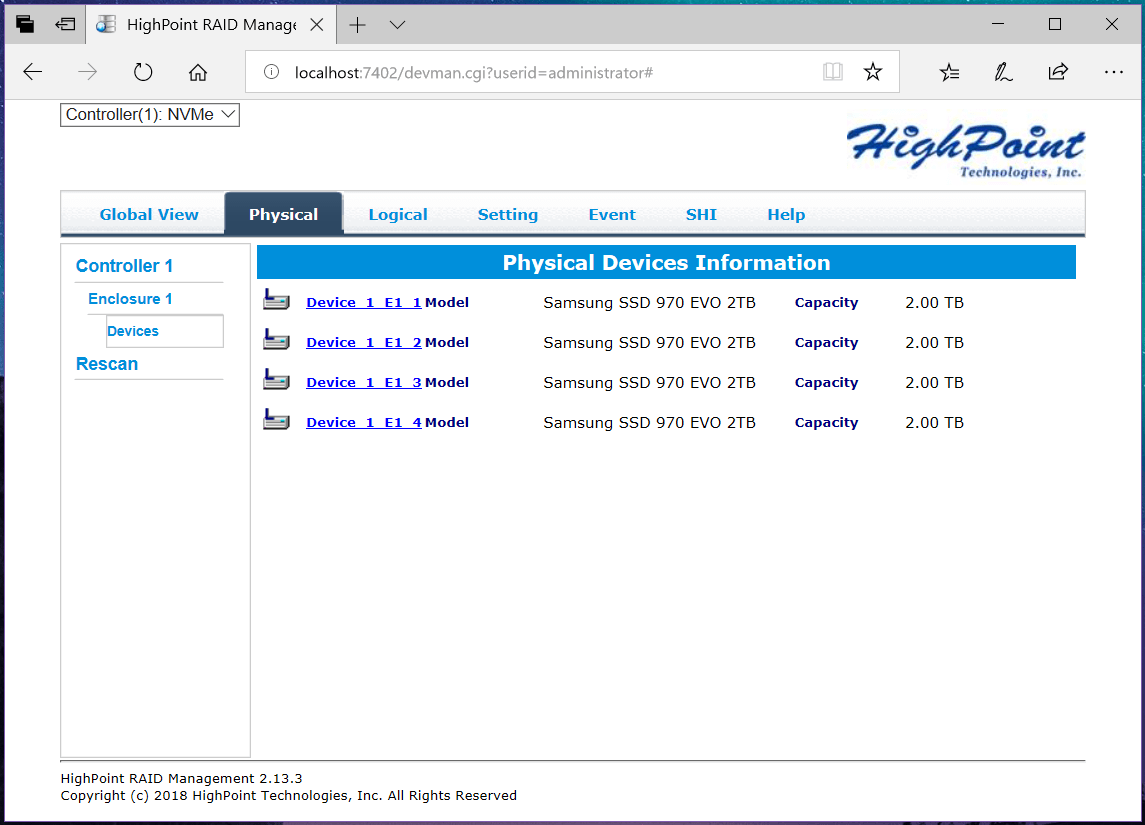Click the browser forward arrow
Screen dimensions: 1145x825
click(88, 72)
